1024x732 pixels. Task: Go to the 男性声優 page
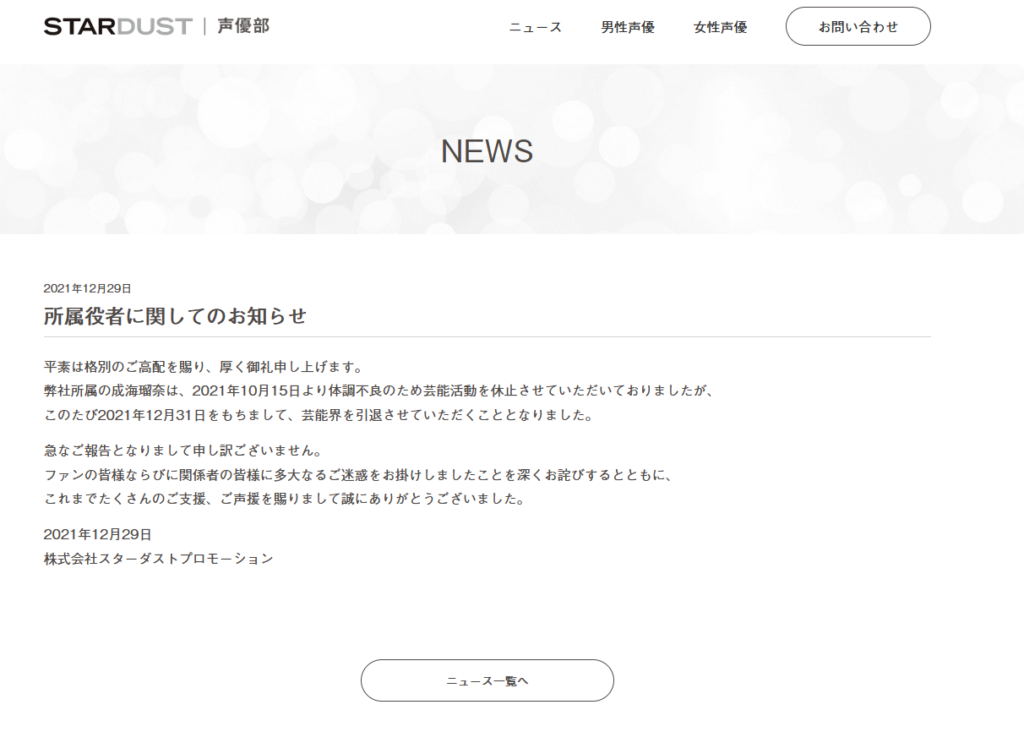click(x=627, y=27)
